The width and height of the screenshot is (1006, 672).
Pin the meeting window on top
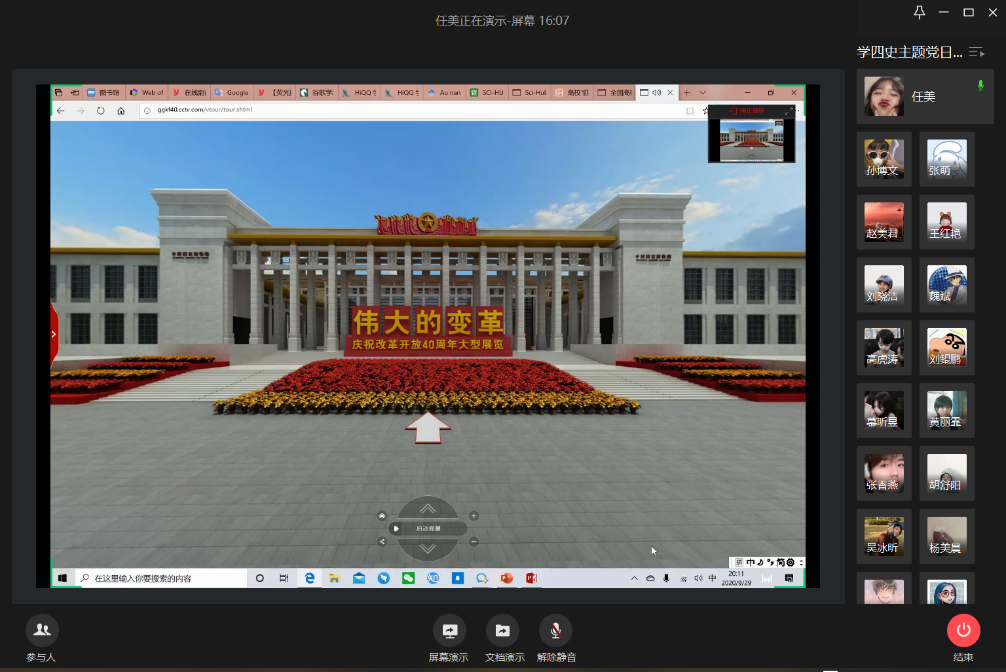point(919,12)
